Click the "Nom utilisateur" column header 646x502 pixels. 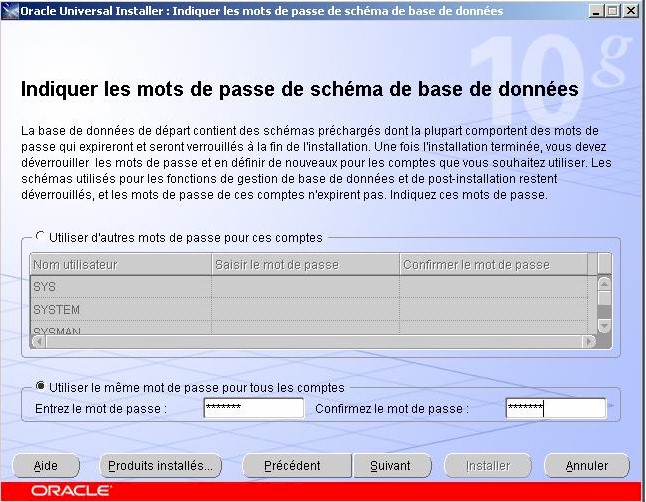click(120, 264)
